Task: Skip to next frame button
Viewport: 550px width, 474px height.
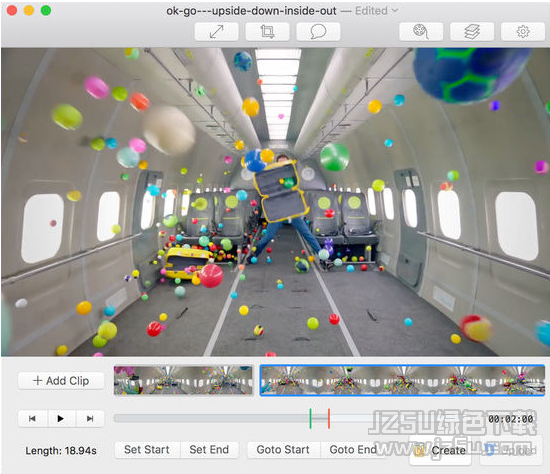Action: pos(90,419)
